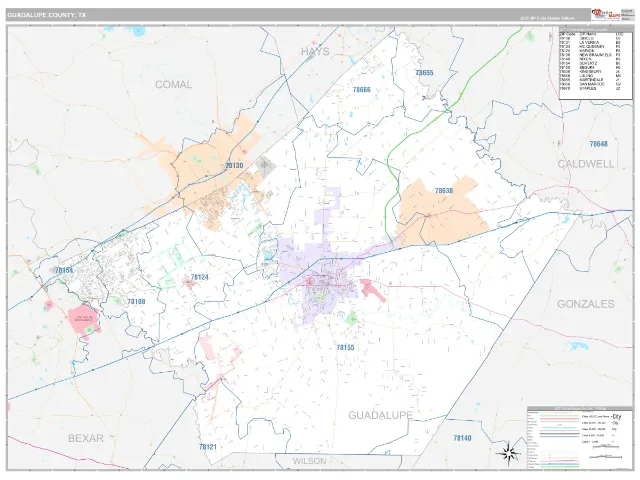Select ZIP code label 78655

424,73
